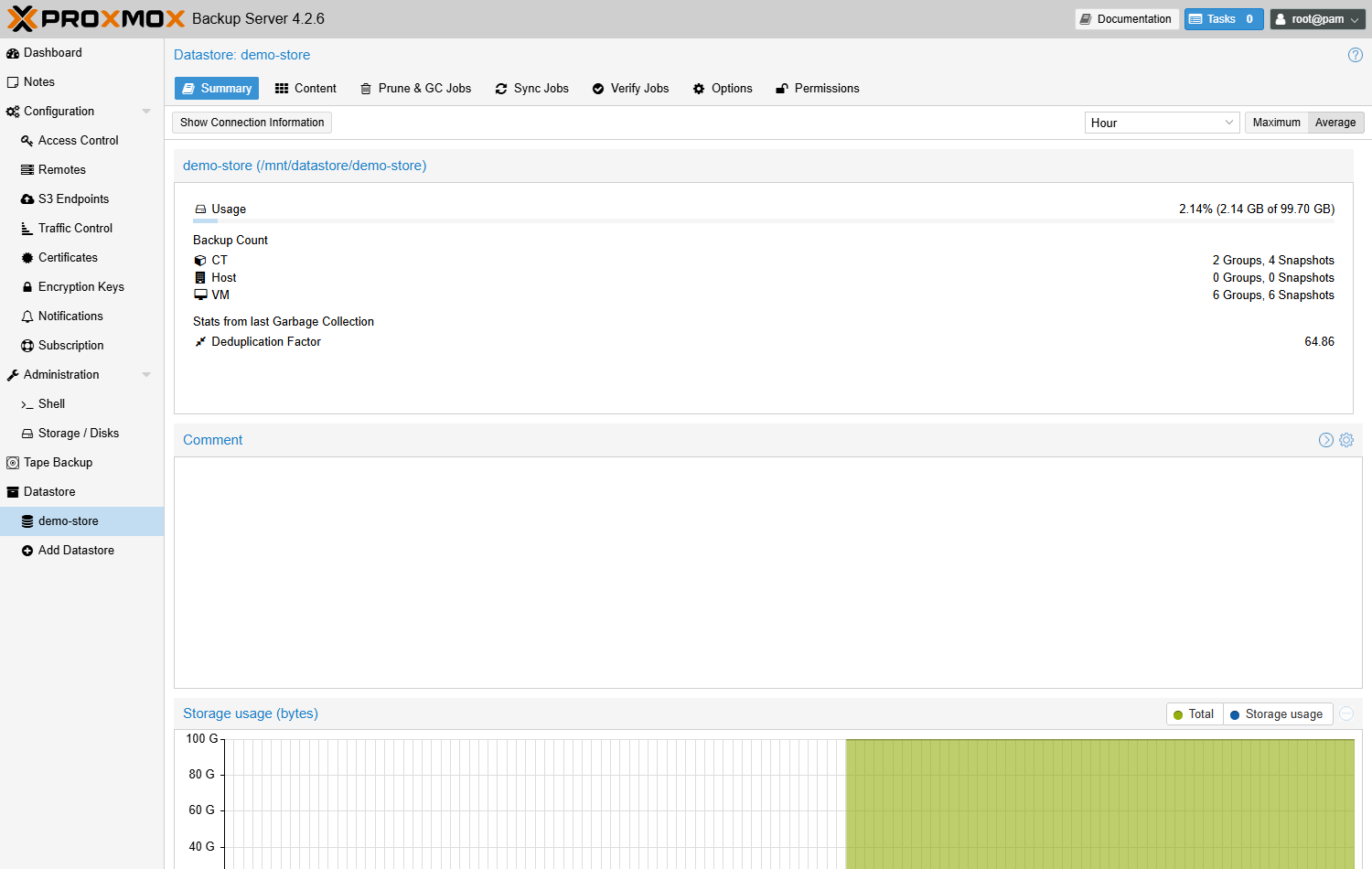Viewport: 1372px width, 869px height.
Task: Click Add Datastore in the sidebar
Action: tap(81, 551)
